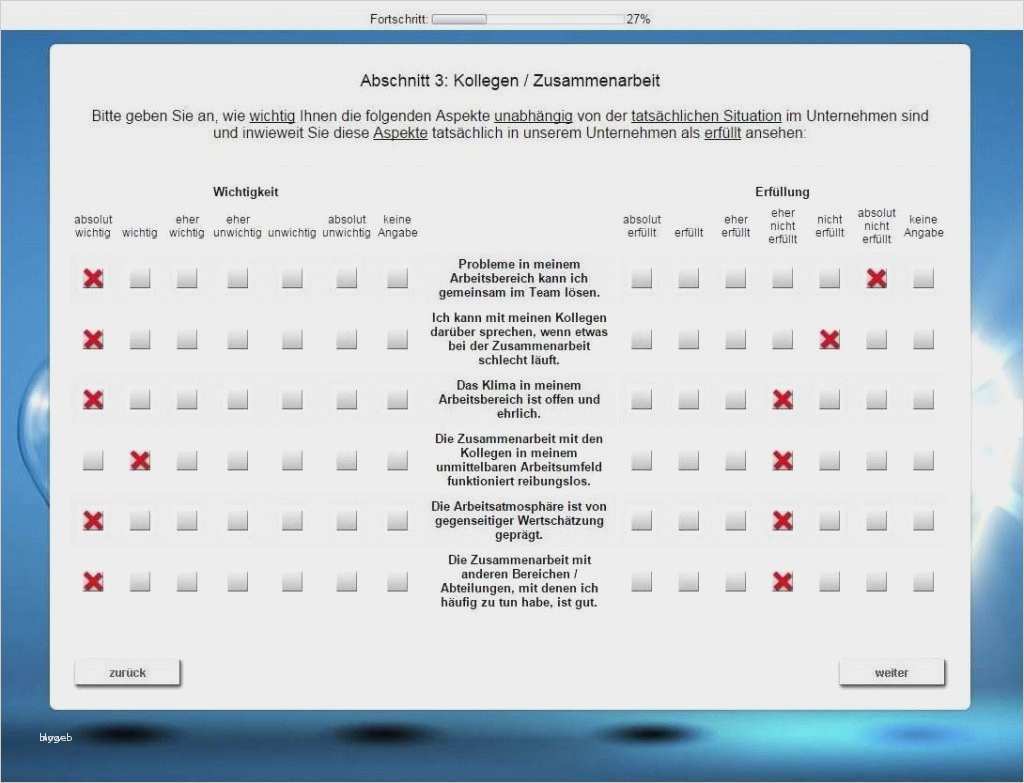Select "absolut wichtig" for the Team-Lösen question
The image size is (1024, 783).
(92, 279)
